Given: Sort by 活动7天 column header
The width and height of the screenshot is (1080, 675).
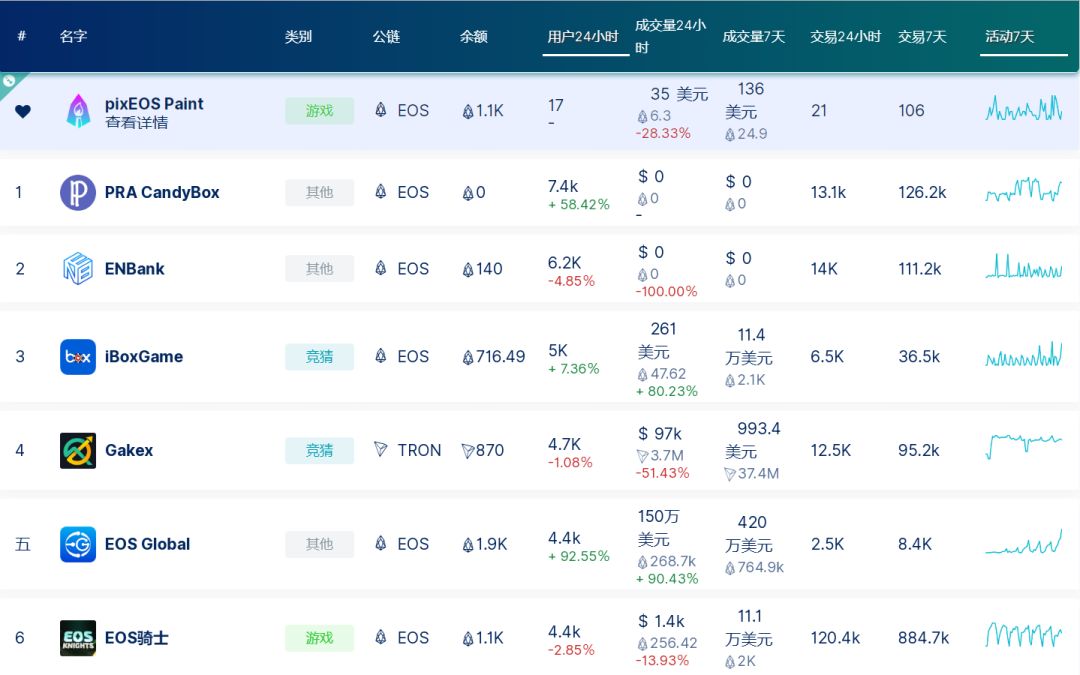Looking at the screenshot, I should (1010, 37).
